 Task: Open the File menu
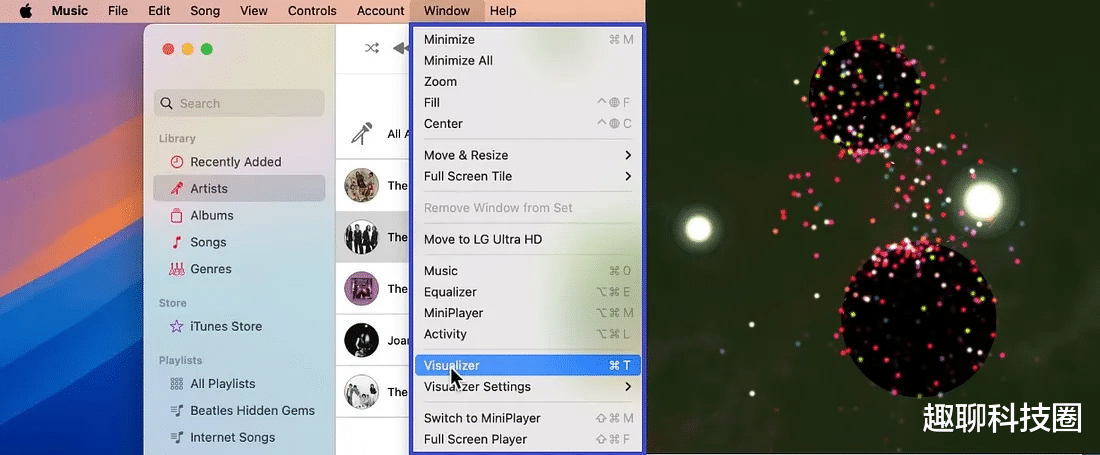click(118, 11)
